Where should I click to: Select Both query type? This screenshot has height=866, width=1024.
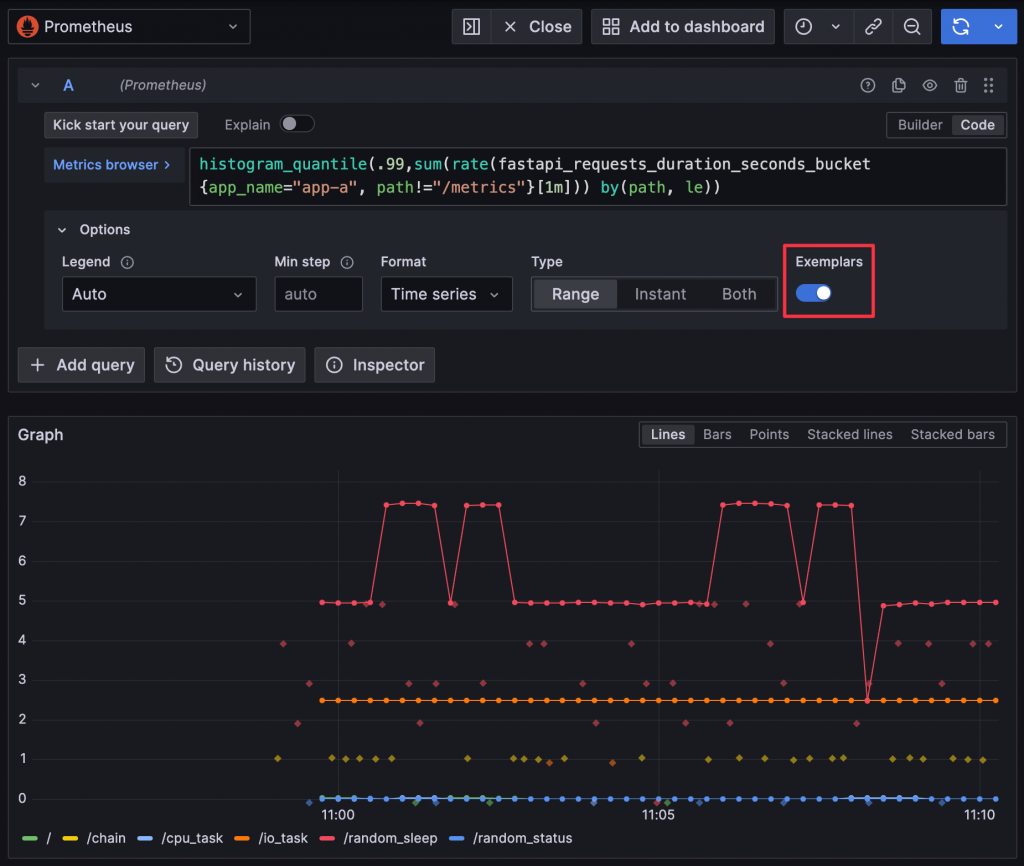pos(739,294)
